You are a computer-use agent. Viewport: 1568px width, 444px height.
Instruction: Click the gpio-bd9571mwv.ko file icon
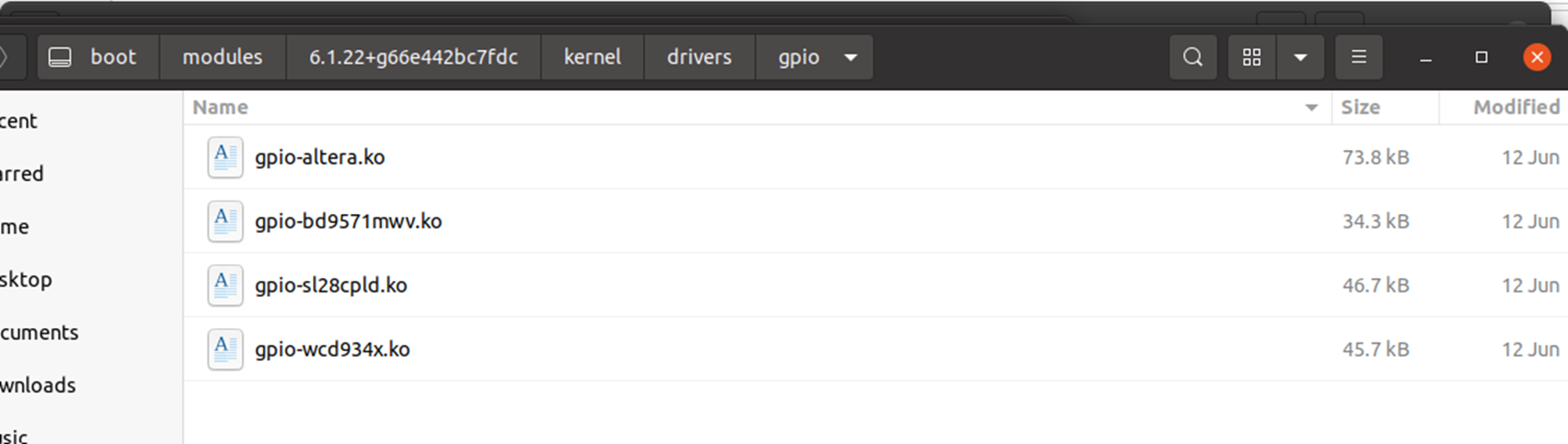[225, 222]
